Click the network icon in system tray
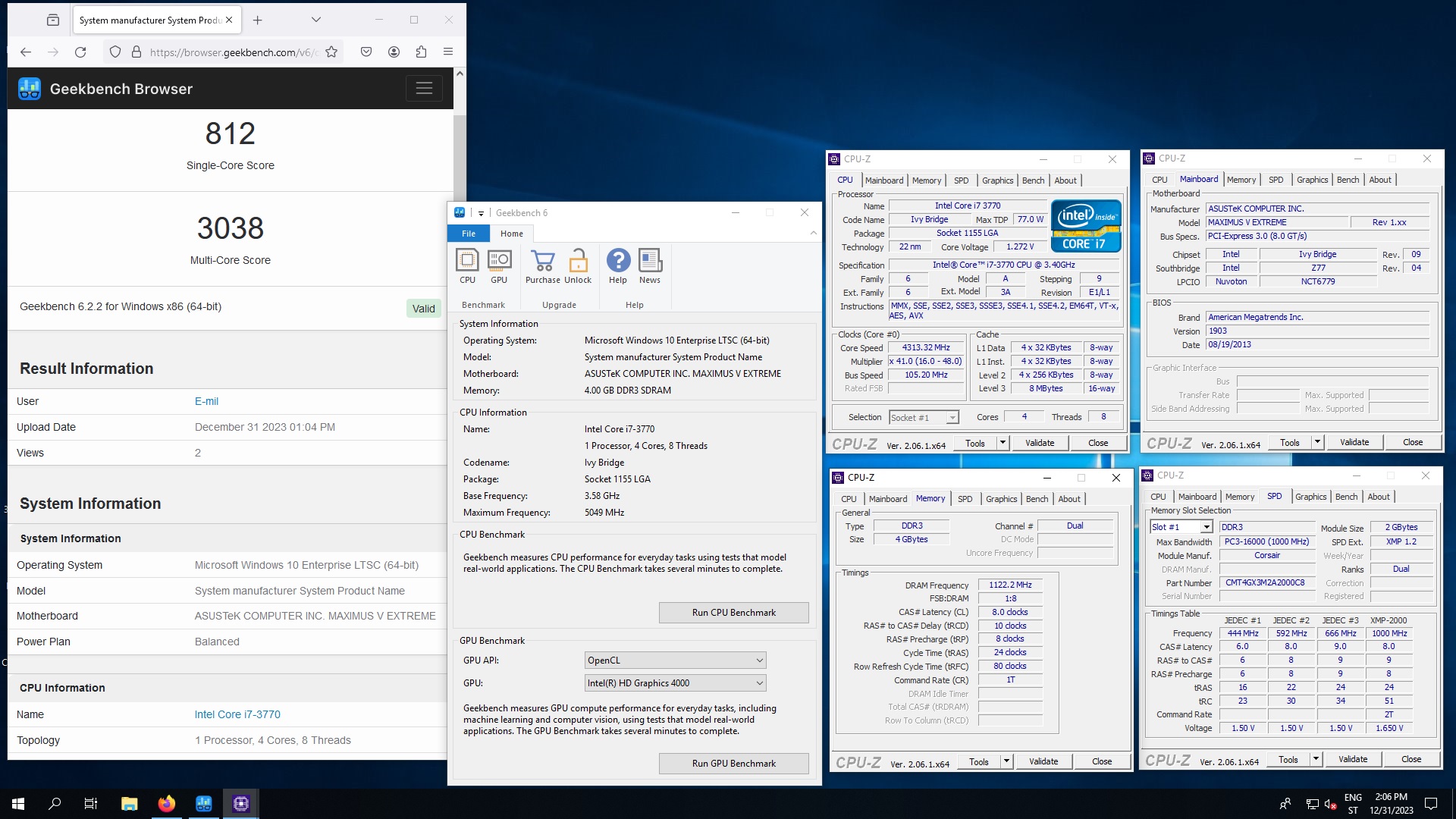Viewport: 1456px width, 819px height. click(1312, 804)
